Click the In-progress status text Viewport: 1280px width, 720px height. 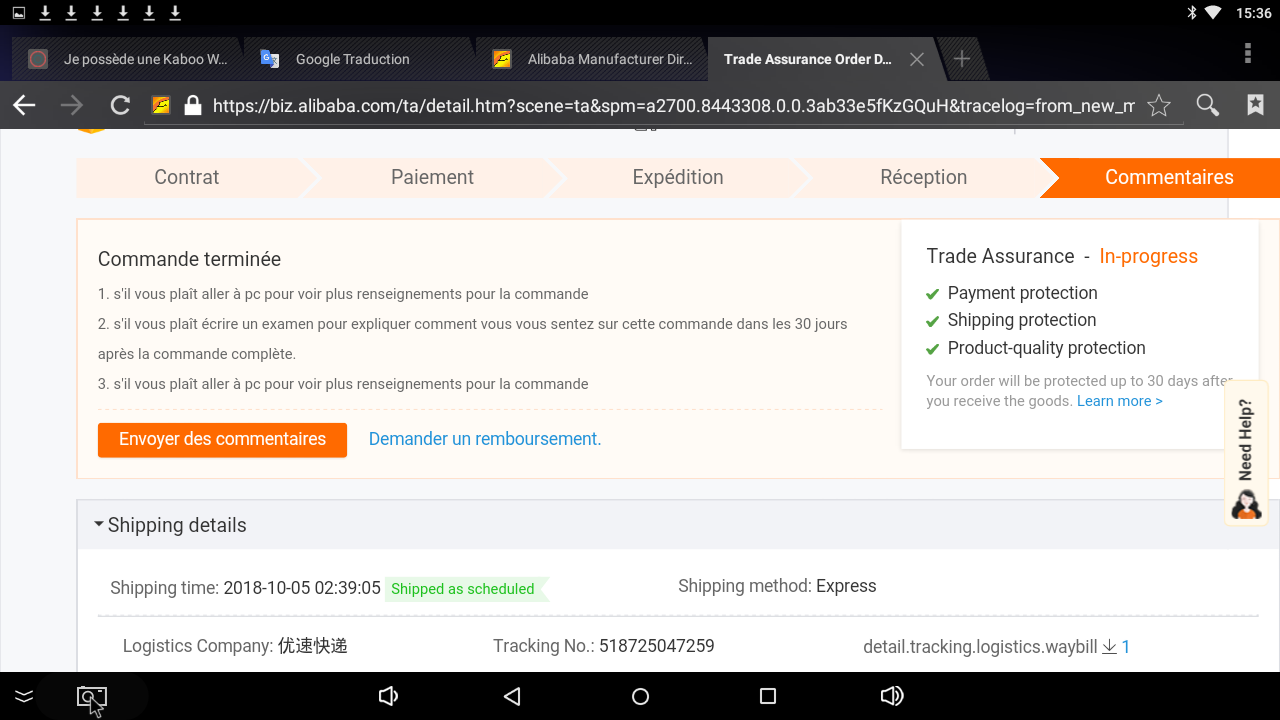tap(1148, 256)
